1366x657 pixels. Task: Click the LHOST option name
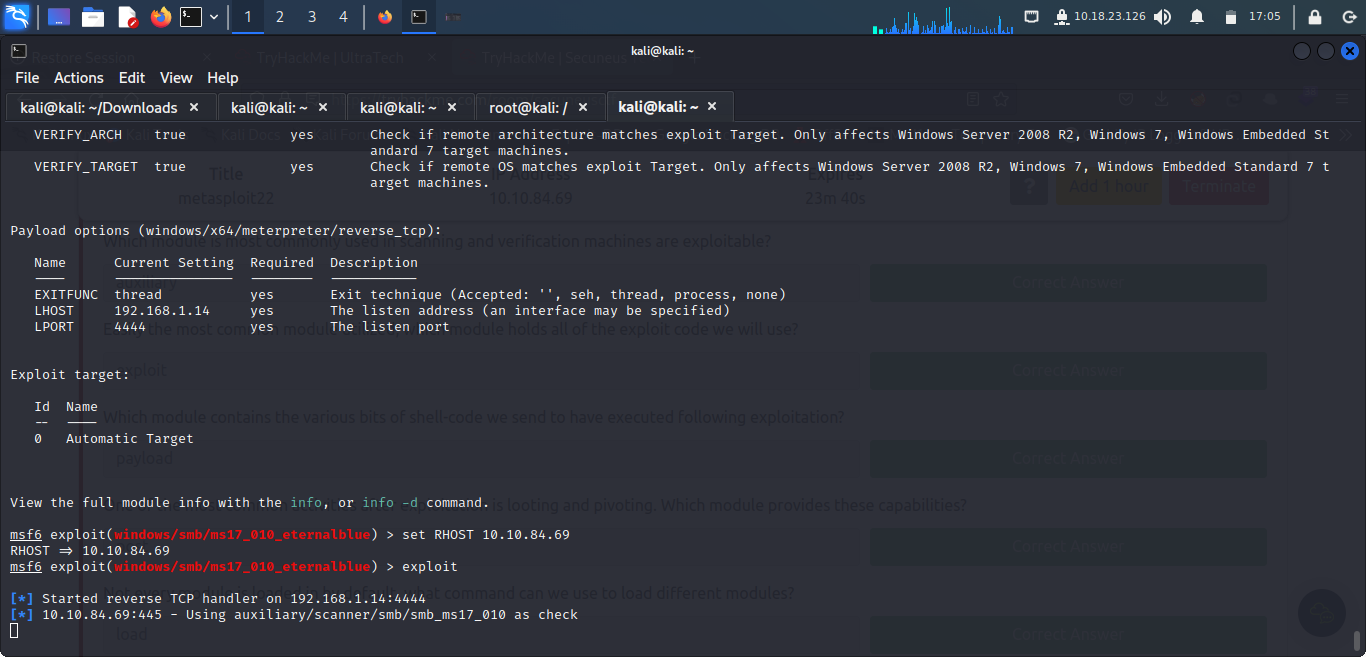click(54, 311)
